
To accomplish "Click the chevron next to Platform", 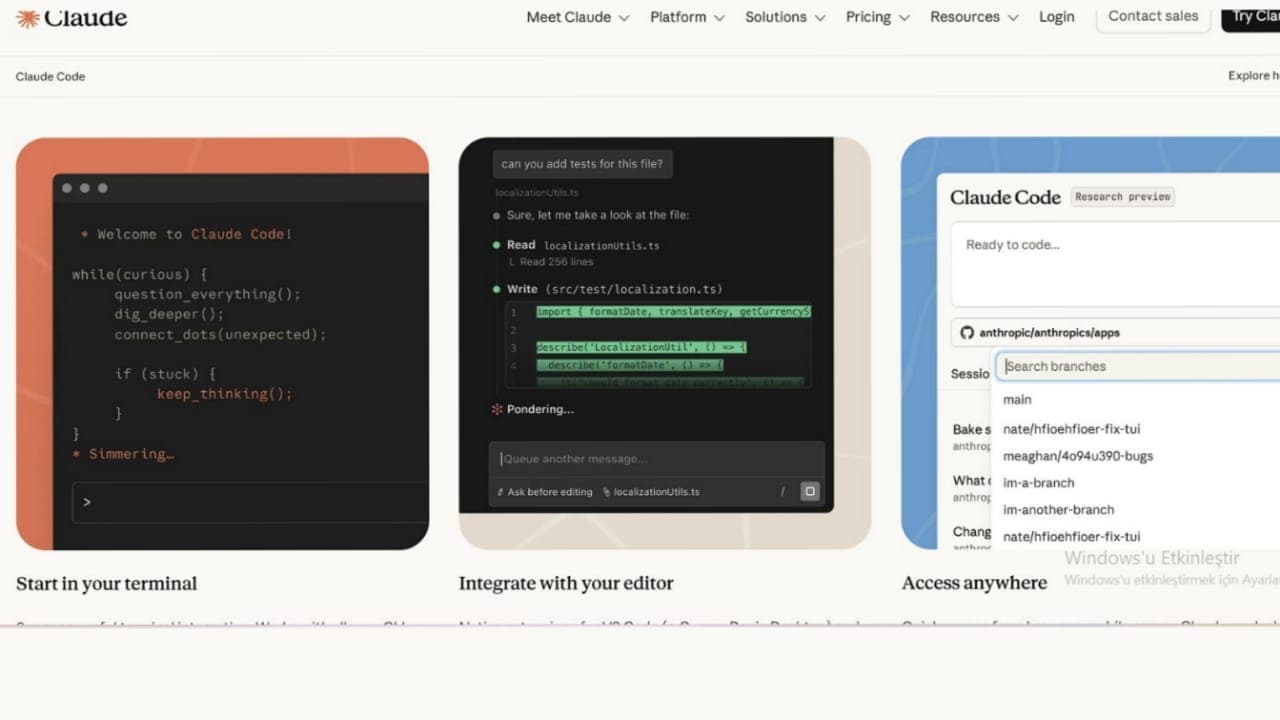I will [720, 18].
